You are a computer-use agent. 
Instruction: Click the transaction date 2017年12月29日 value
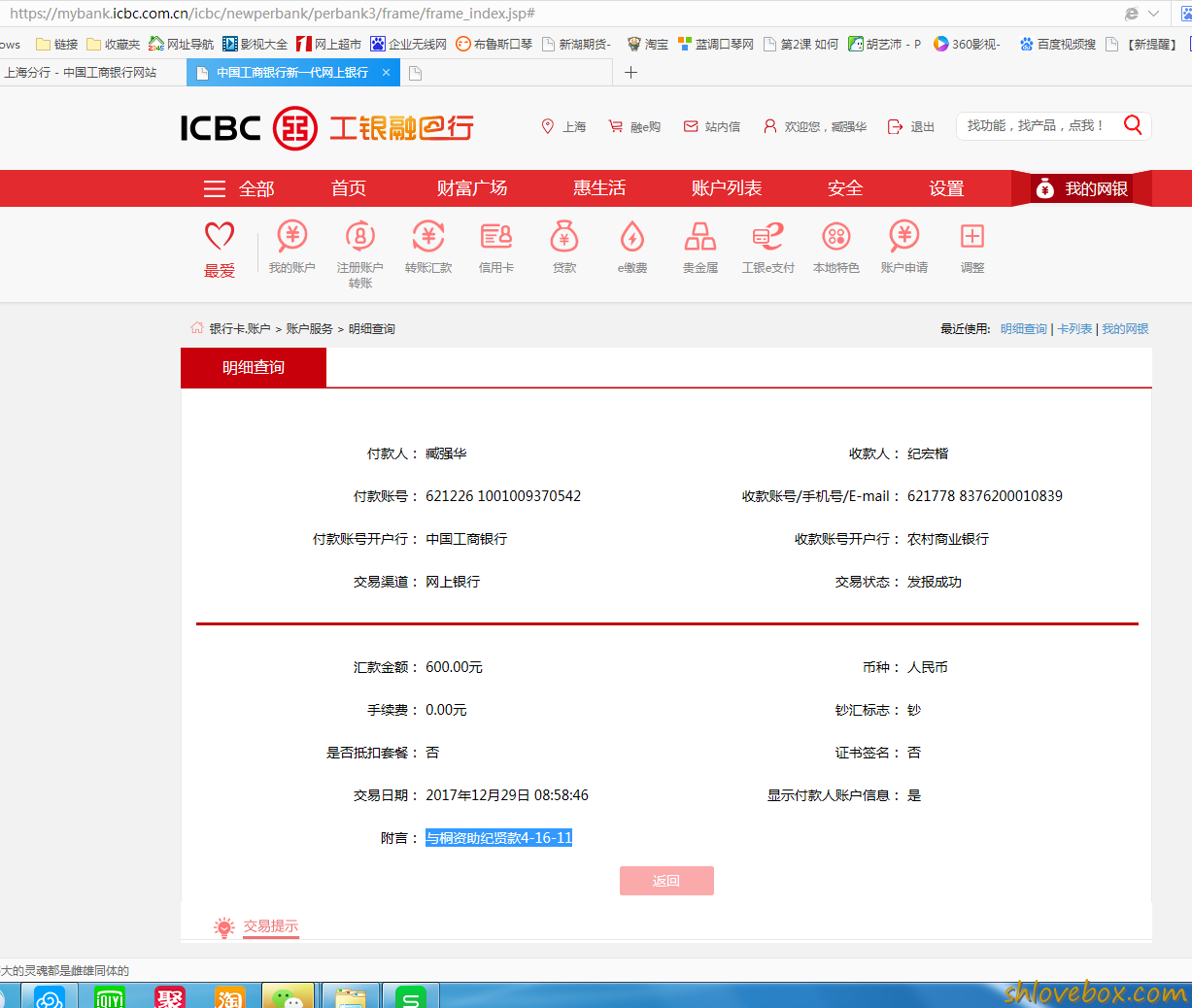tap(507, 794)
